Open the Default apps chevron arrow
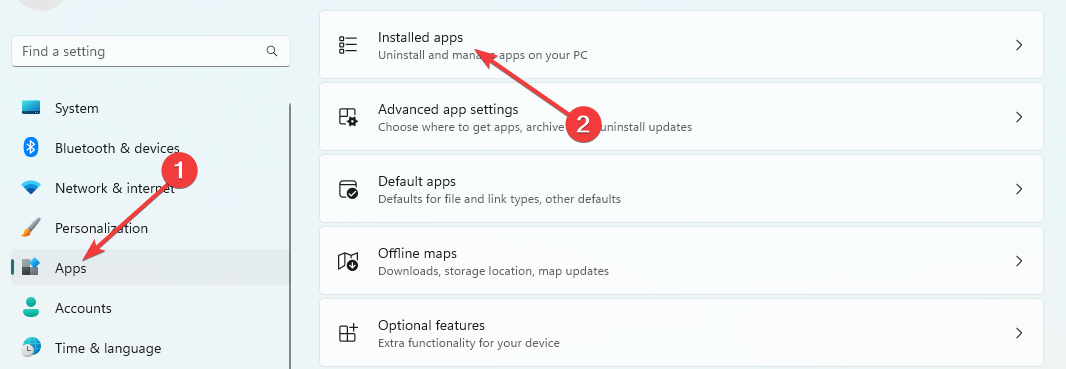The image size is (1066, 369). [x=1019, y=189]
